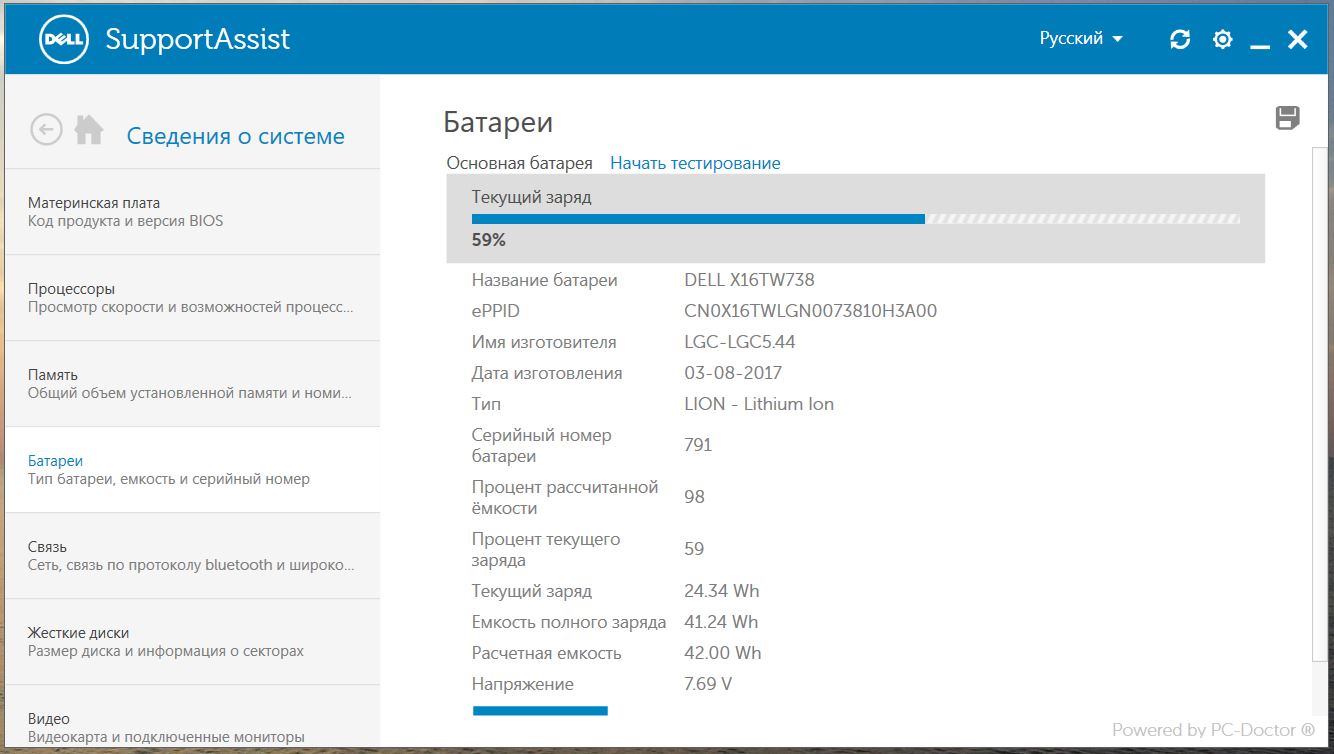
Task: Select Батареи menu item
Action: coord(192,470)
